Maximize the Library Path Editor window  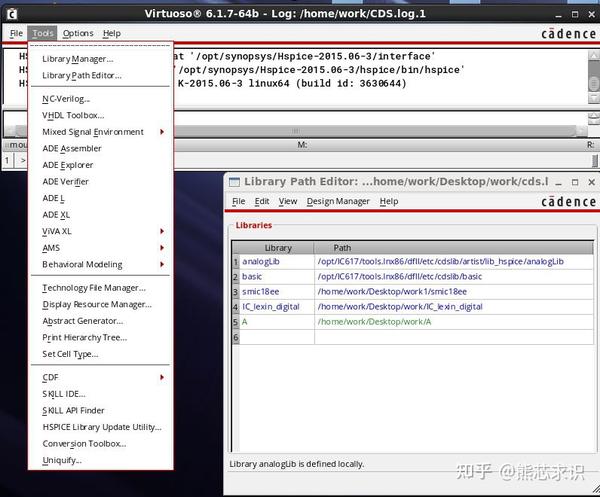coord(575,182)
